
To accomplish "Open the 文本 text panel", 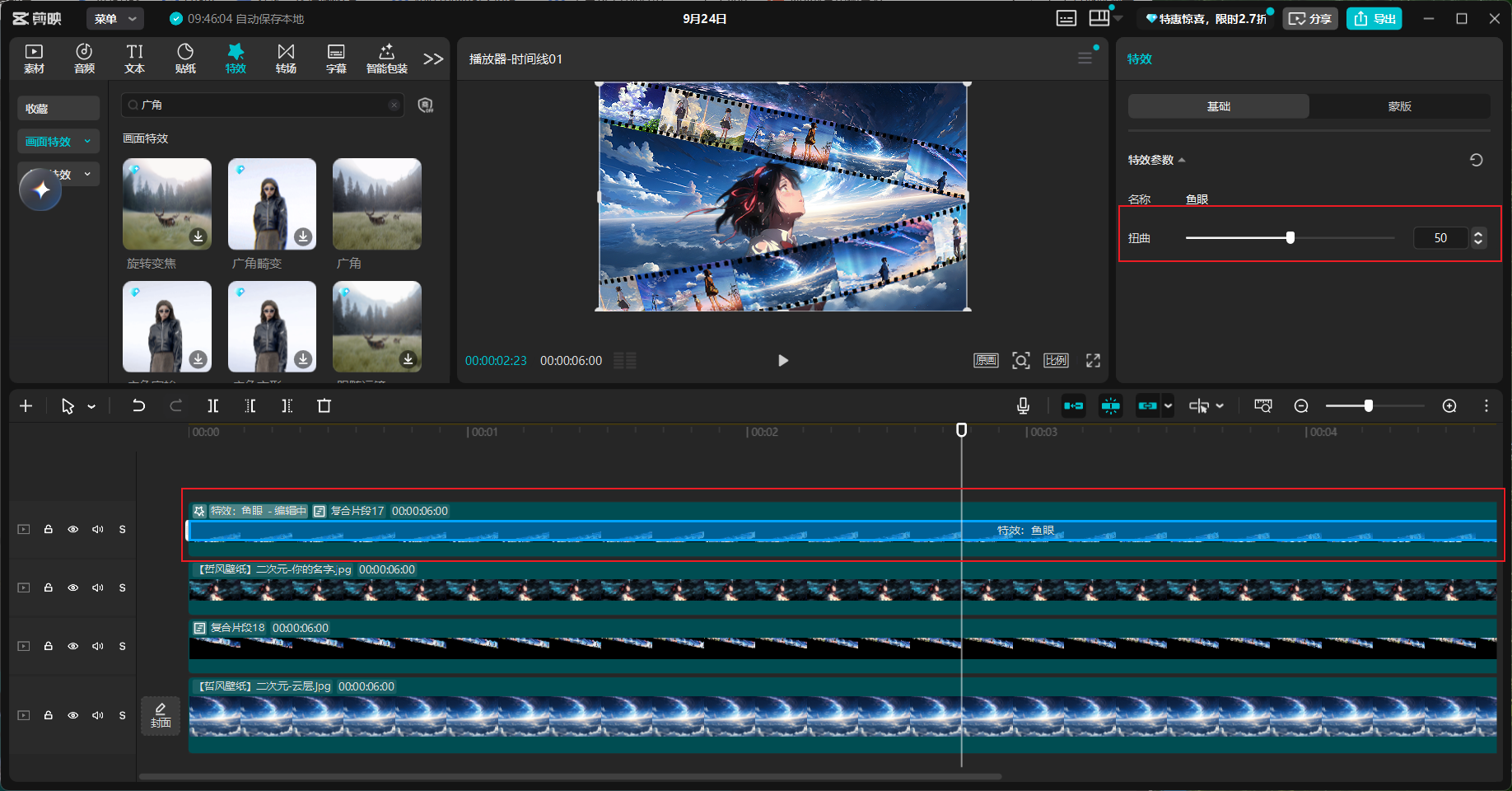I will pyautogui.click(x=134, y=59).
